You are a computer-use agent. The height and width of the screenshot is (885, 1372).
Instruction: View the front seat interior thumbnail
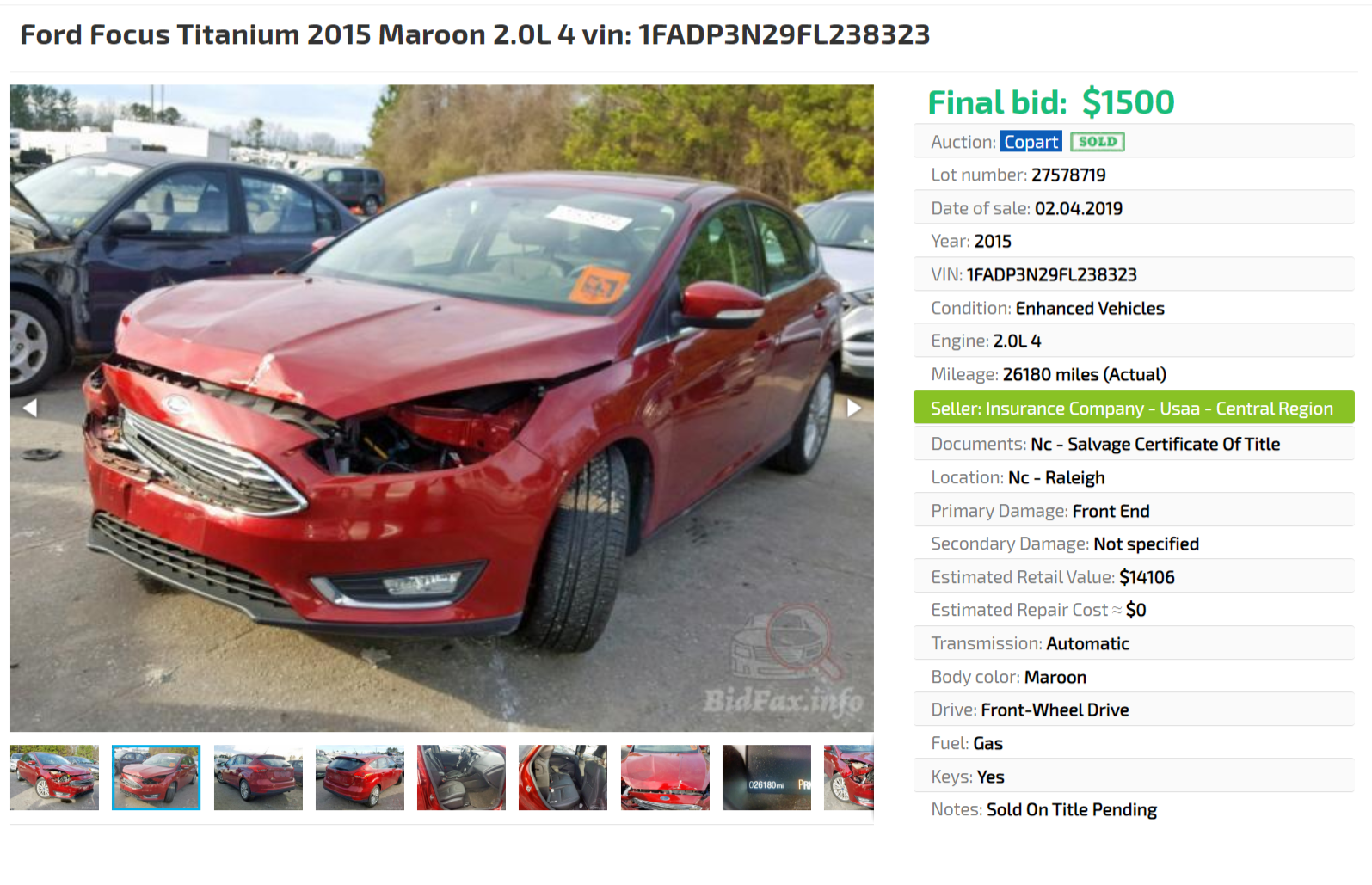pyautogui.click(x=461, y=777)
